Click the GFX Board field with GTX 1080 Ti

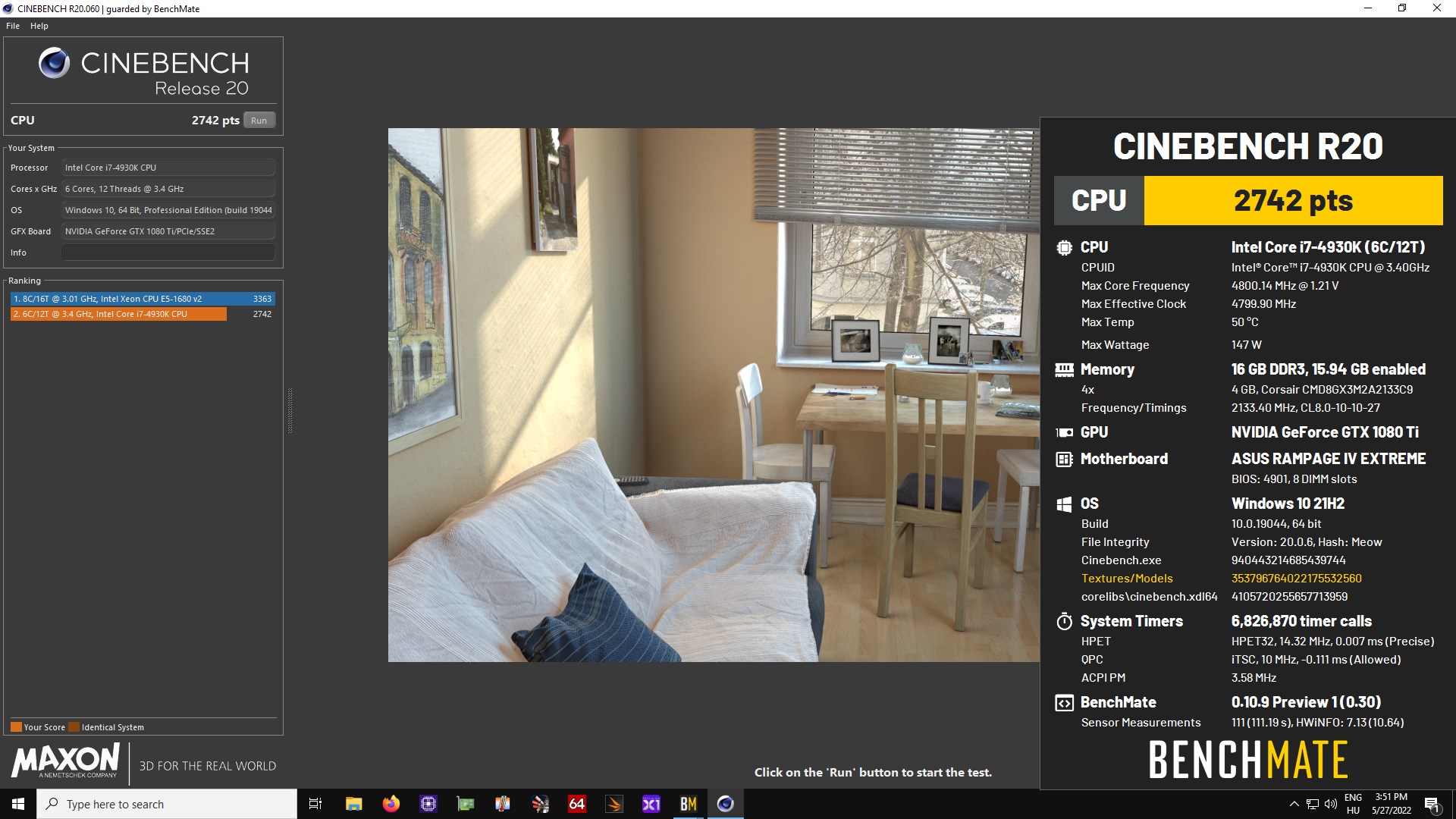click(x=168, y=231)
